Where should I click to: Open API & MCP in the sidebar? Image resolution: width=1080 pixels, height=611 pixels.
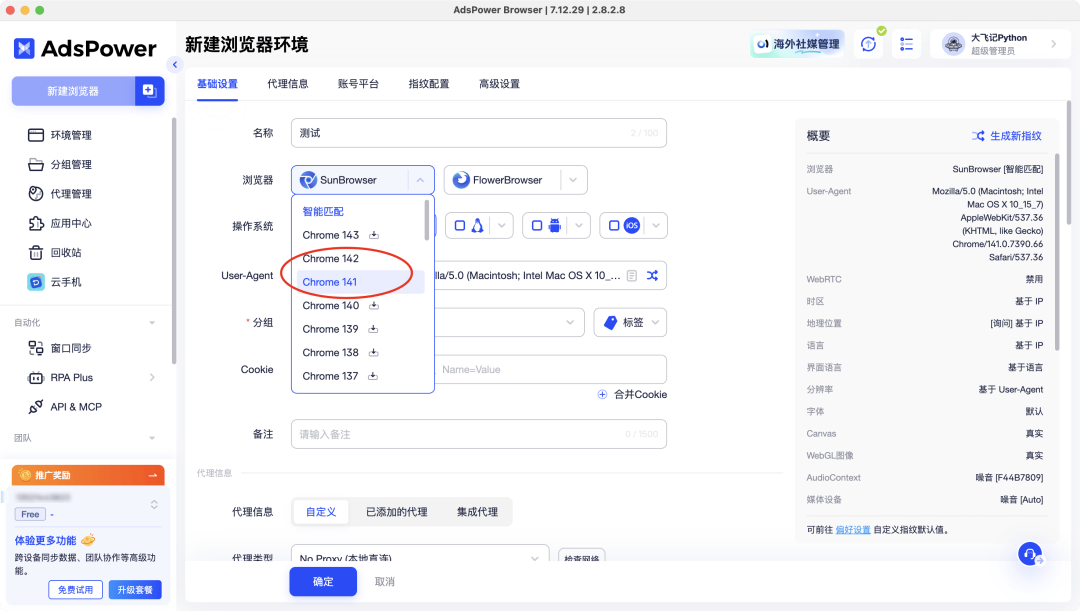pos(65,407)
